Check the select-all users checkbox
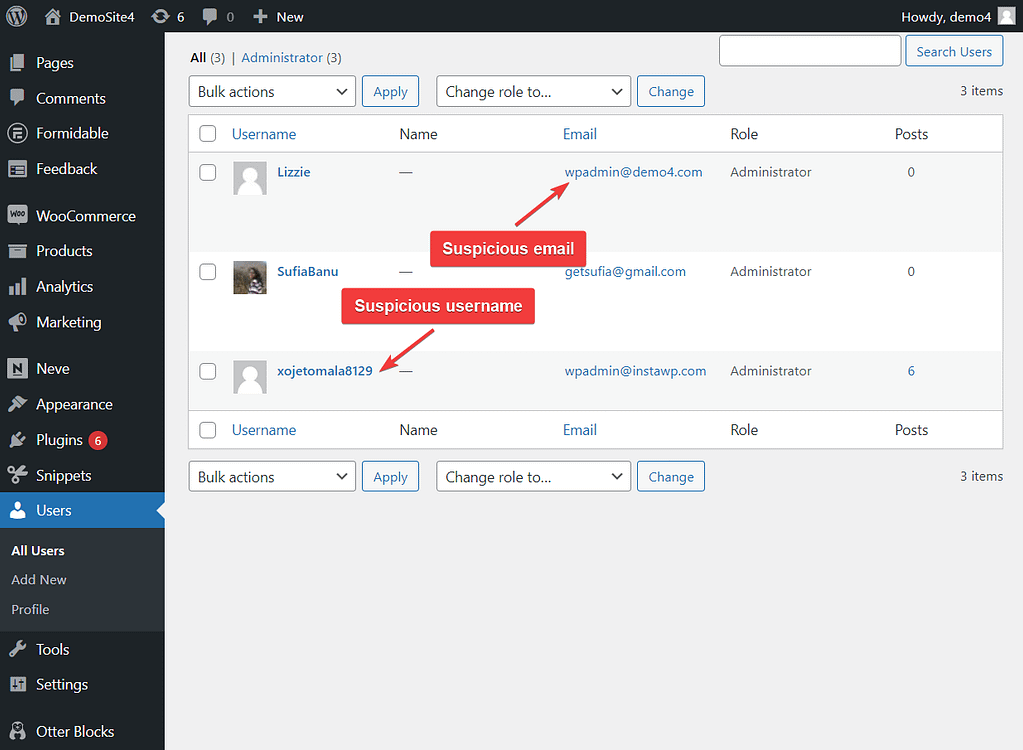 pyautogui.click(x=207, y=133)
